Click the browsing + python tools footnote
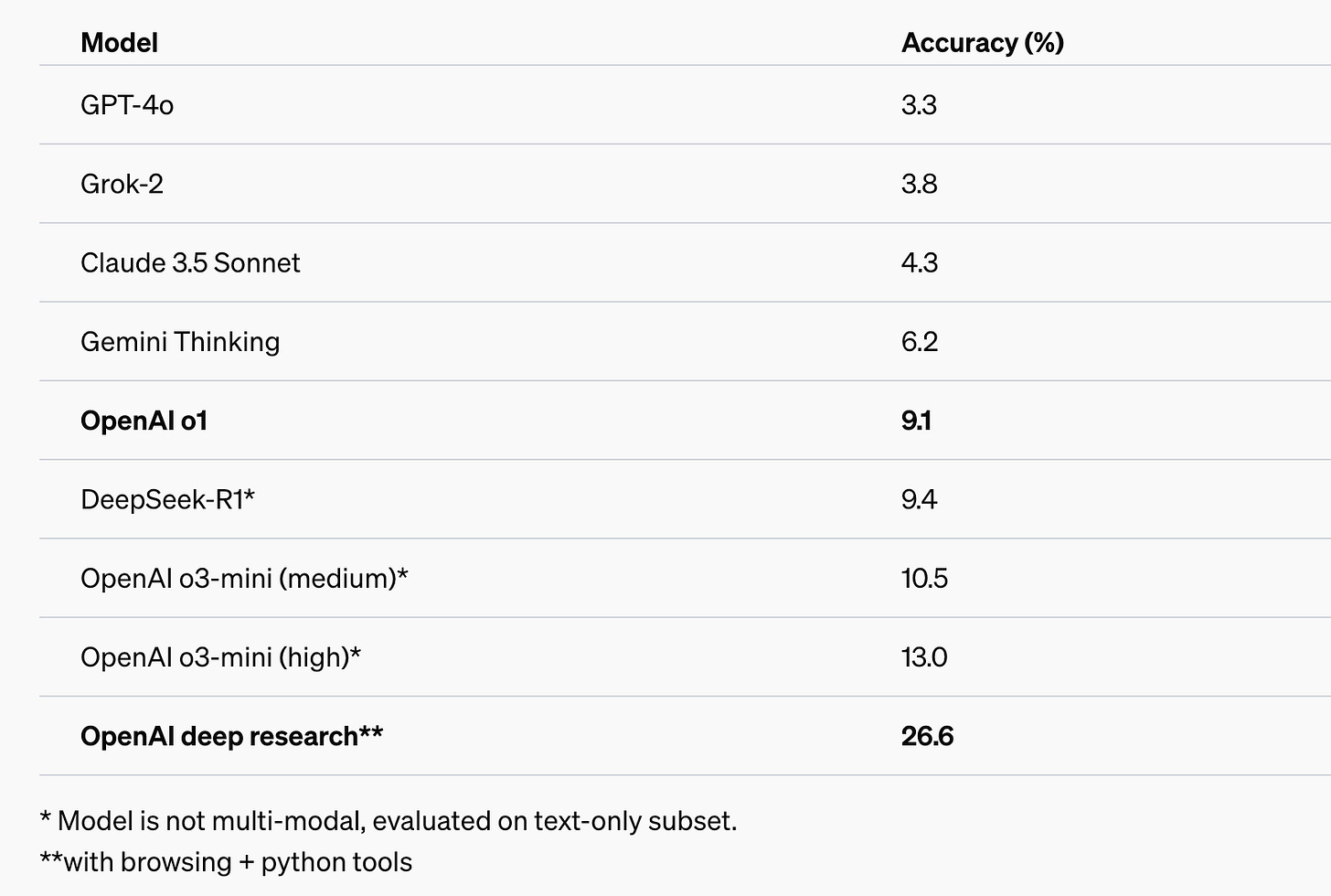Screen dimensions: 1331x896 [226, 862]
